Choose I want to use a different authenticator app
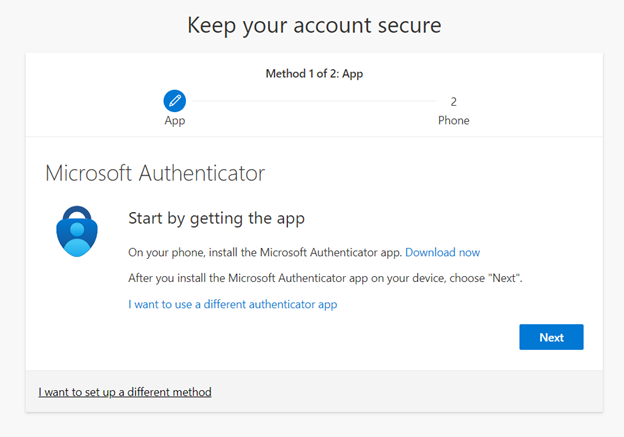The image size is (624, 437). pos(232,304)
